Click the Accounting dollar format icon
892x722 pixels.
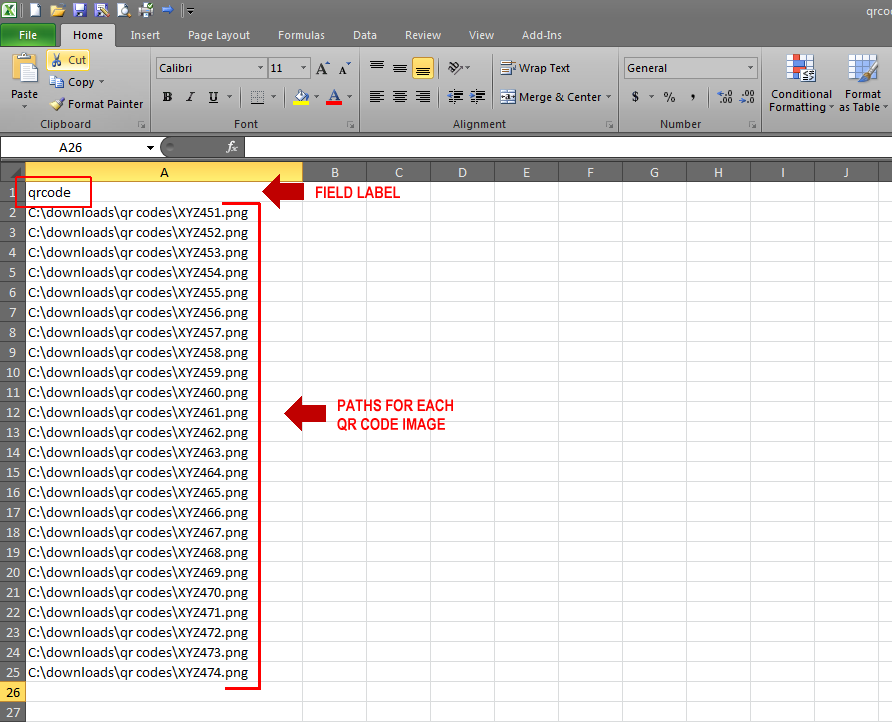coord(635,97)
